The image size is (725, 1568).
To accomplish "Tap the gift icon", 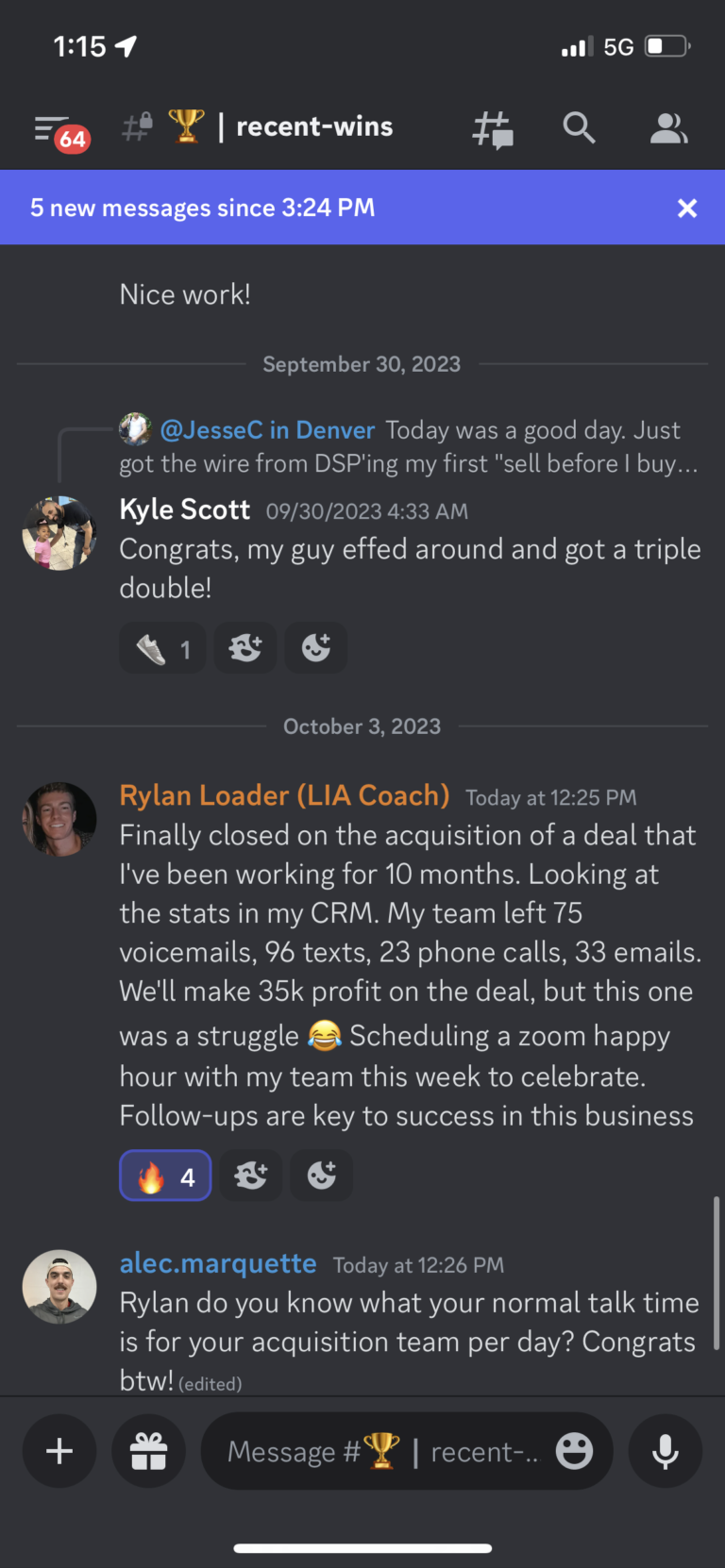I will click(149, 1451).
